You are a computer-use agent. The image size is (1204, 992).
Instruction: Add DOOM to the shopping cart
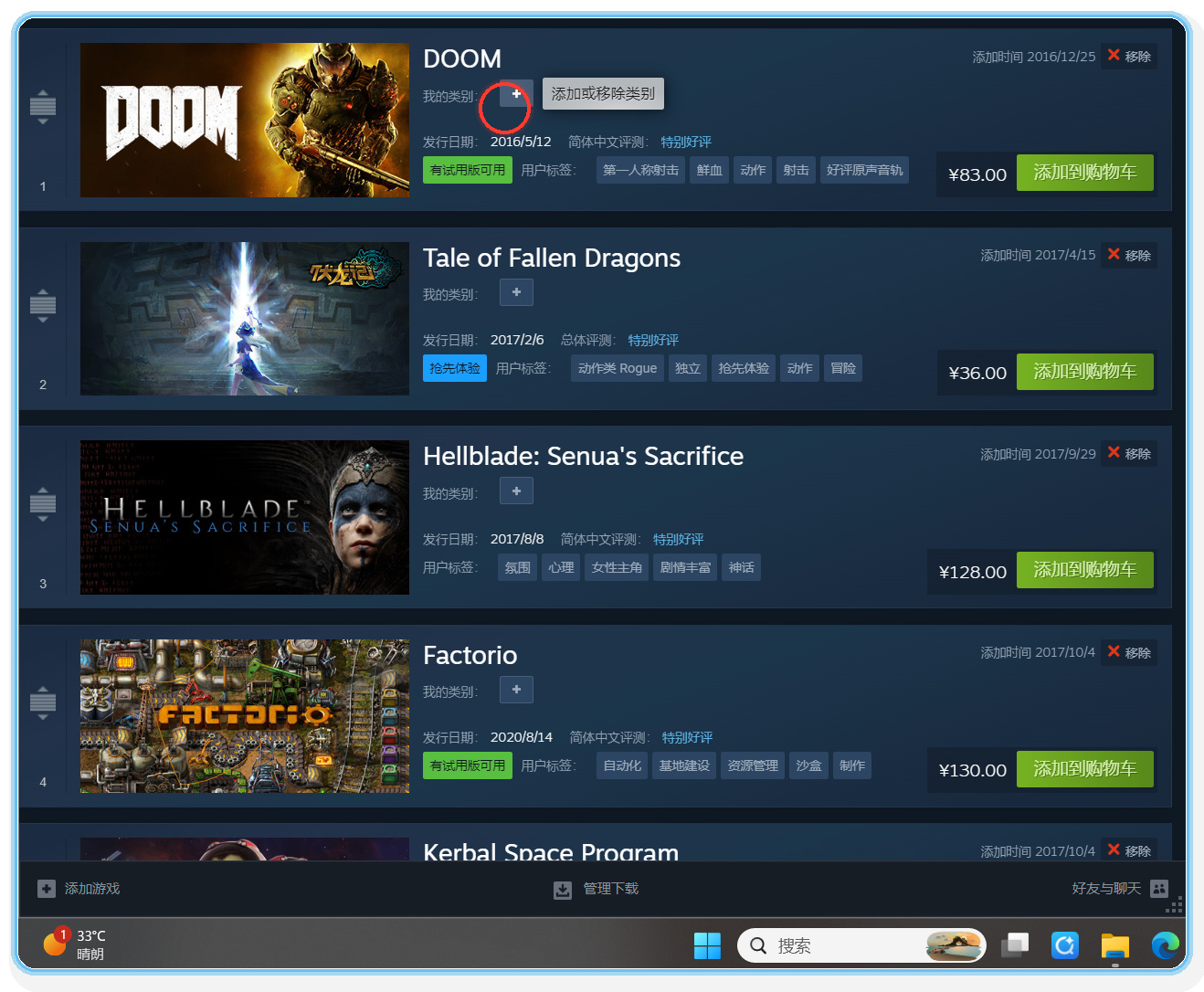pyautogui.click(x=1085, y=173)
